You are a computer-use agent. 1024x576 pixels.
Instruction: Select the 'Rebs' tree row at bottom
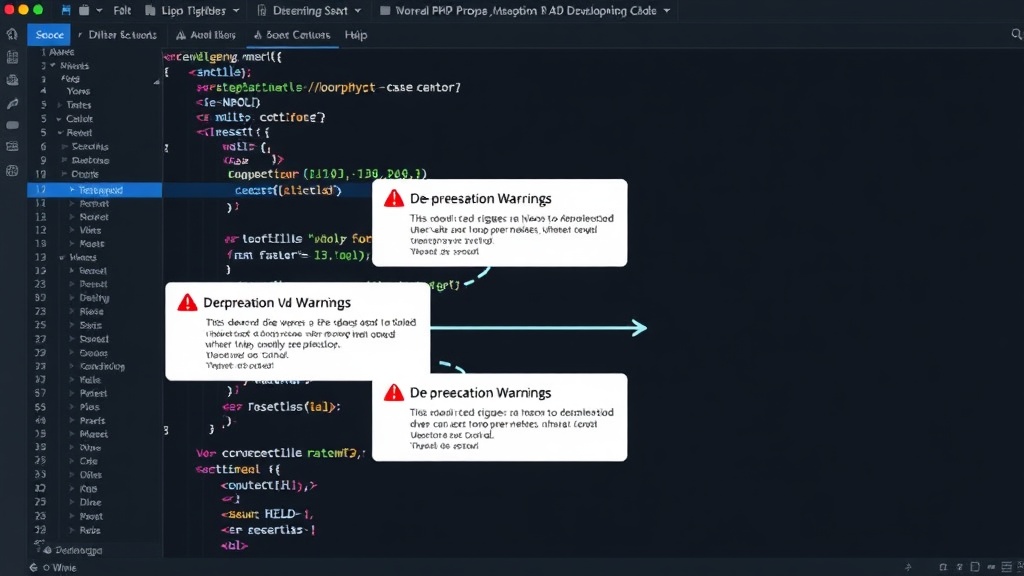tap(95, 530)
